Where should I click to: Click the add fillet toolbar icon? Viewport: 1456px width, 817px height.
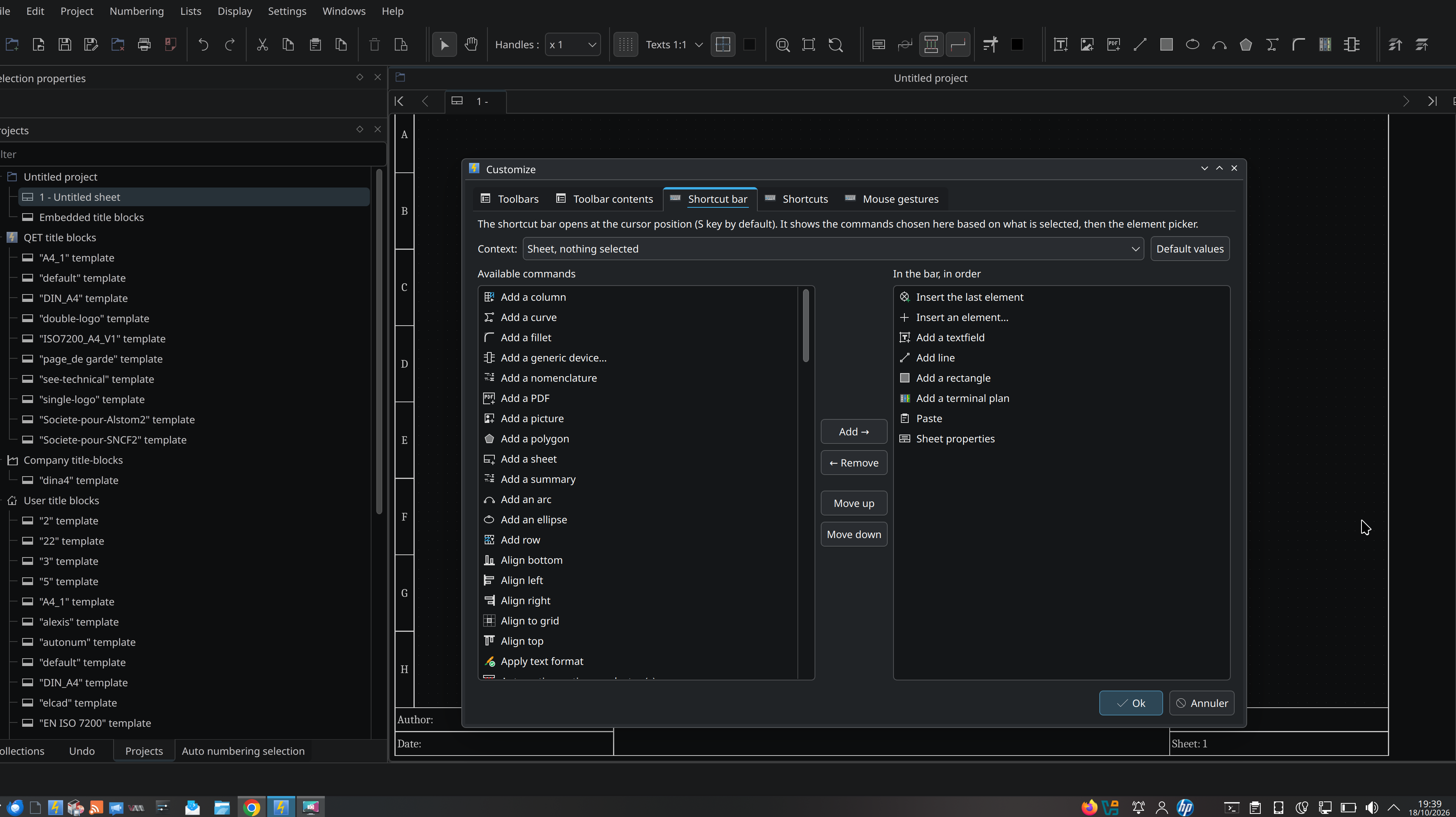tap(1298, 44)
